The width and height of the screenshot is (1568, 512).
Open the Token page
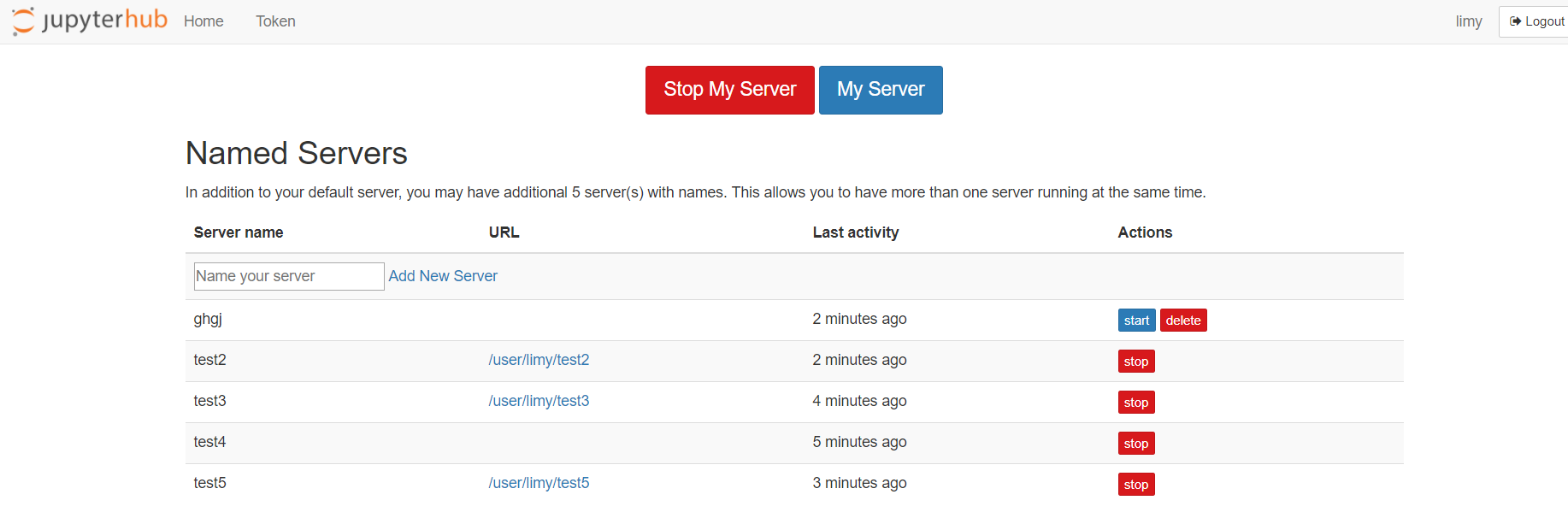[x=275, y=21]
